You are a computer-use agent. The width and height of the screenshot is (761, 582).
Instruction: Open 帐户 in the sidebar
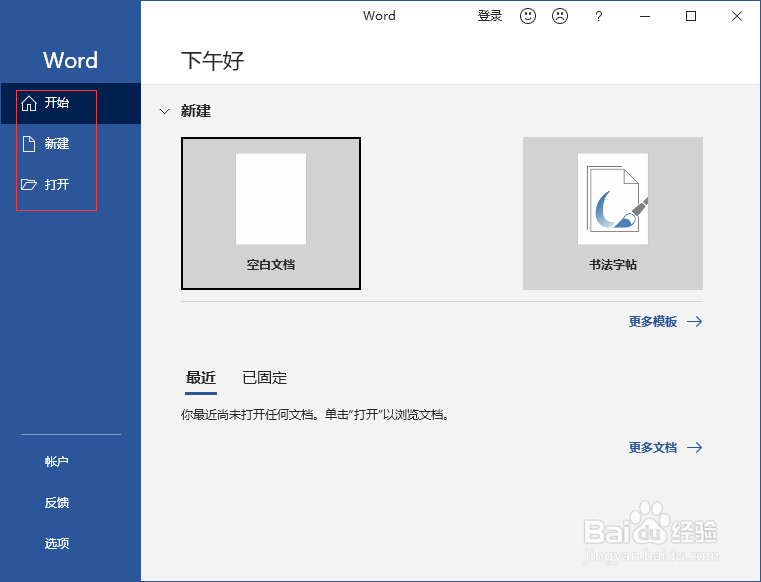click(57, 461)
